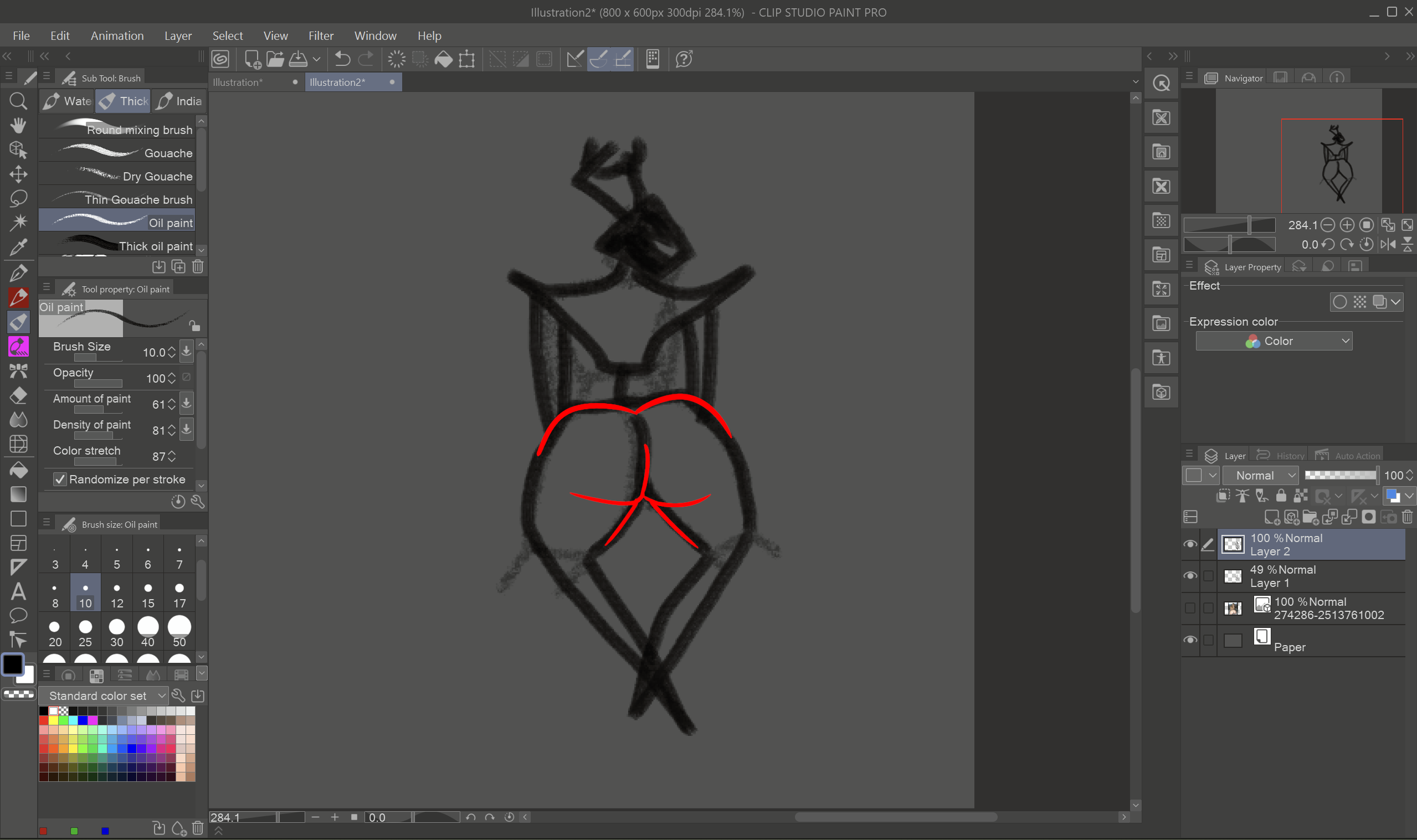The image size is (1417, 840).
Task: Select the India ink brush group tab
Action: pyautogui.click(x=179, y=101)
